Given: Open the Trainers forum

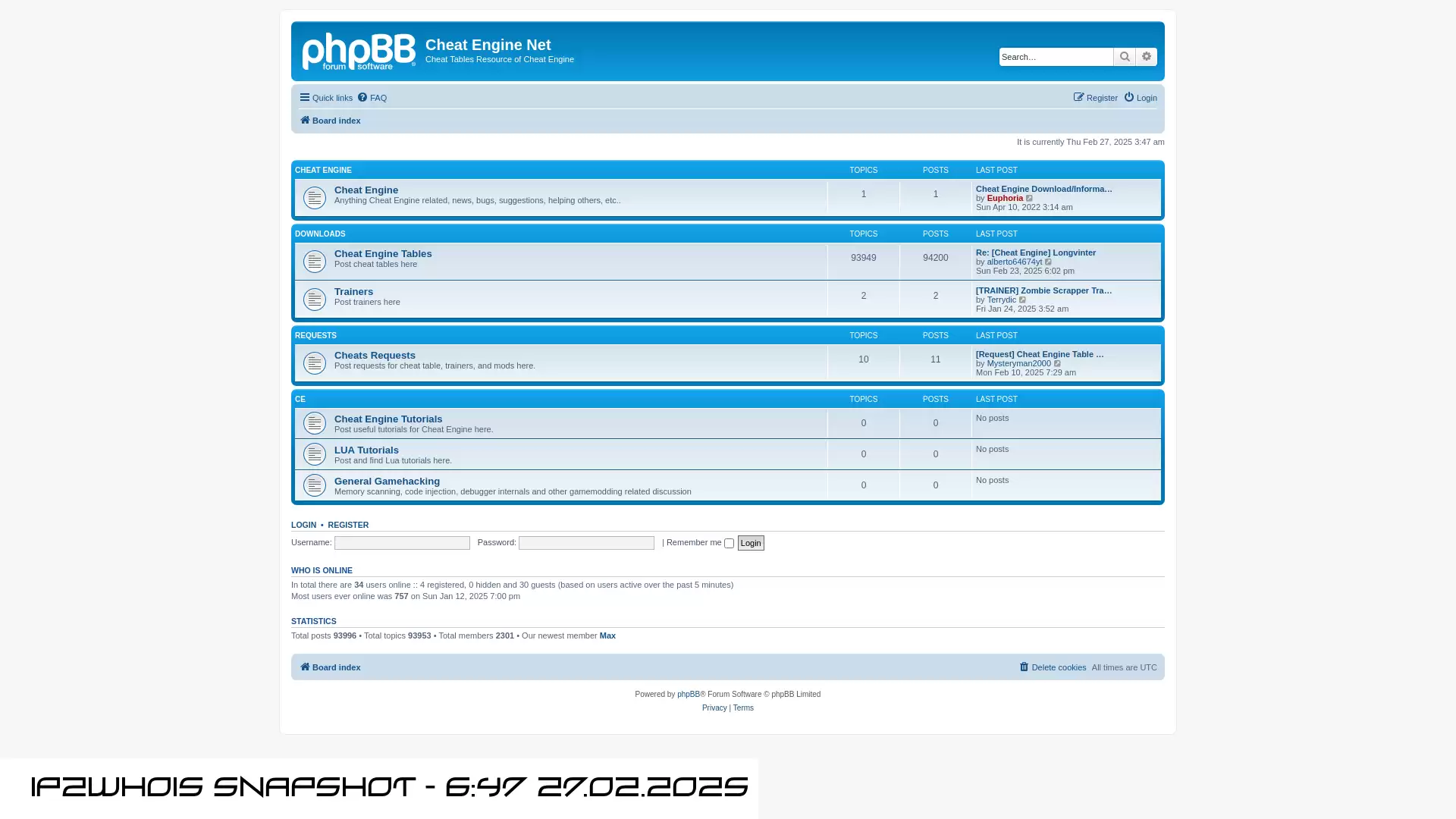Looking at the screenshot, I should coord(353,292).
